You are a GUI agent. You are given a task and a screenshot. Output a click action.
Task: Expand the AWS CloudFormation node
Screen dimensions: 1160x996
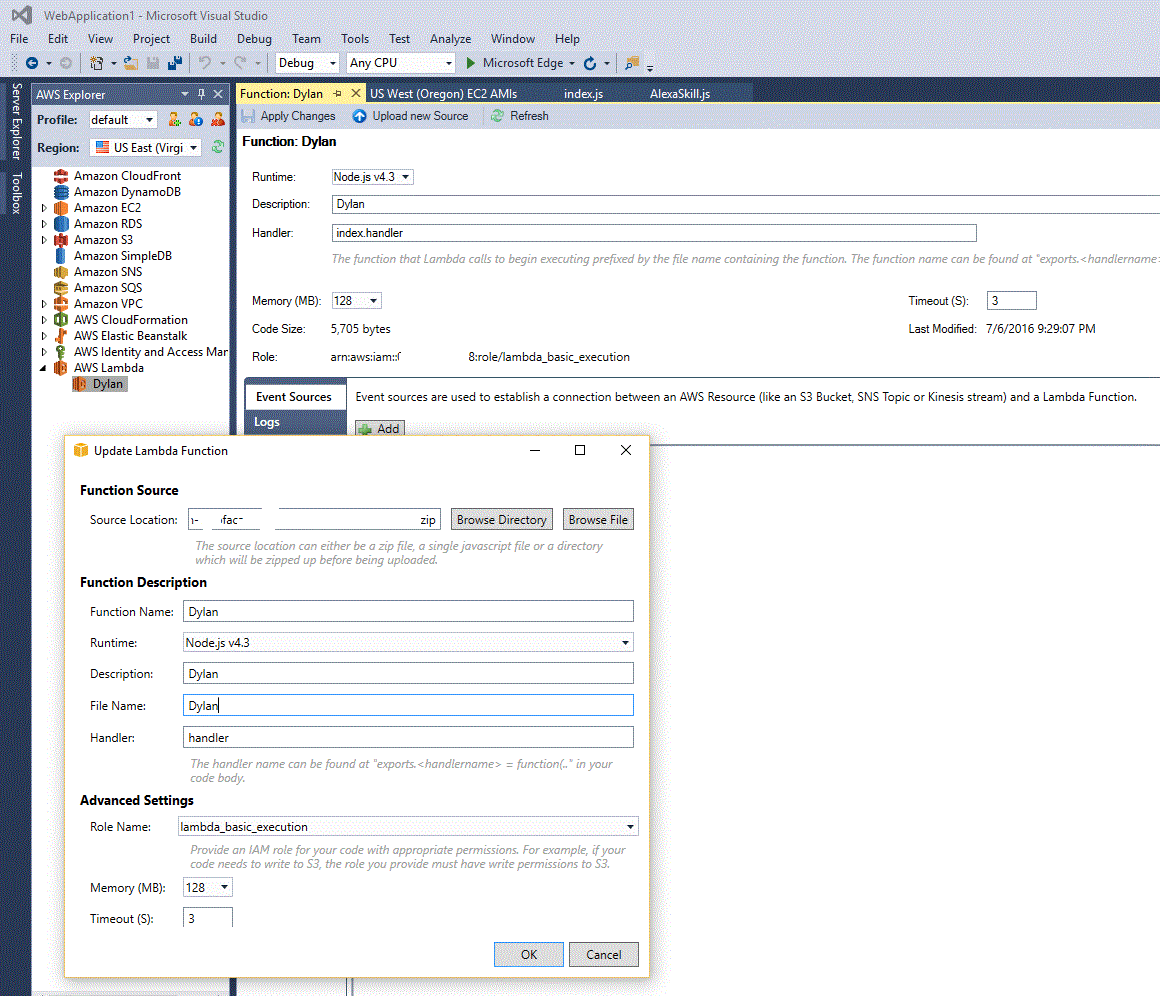coord(44,320)
